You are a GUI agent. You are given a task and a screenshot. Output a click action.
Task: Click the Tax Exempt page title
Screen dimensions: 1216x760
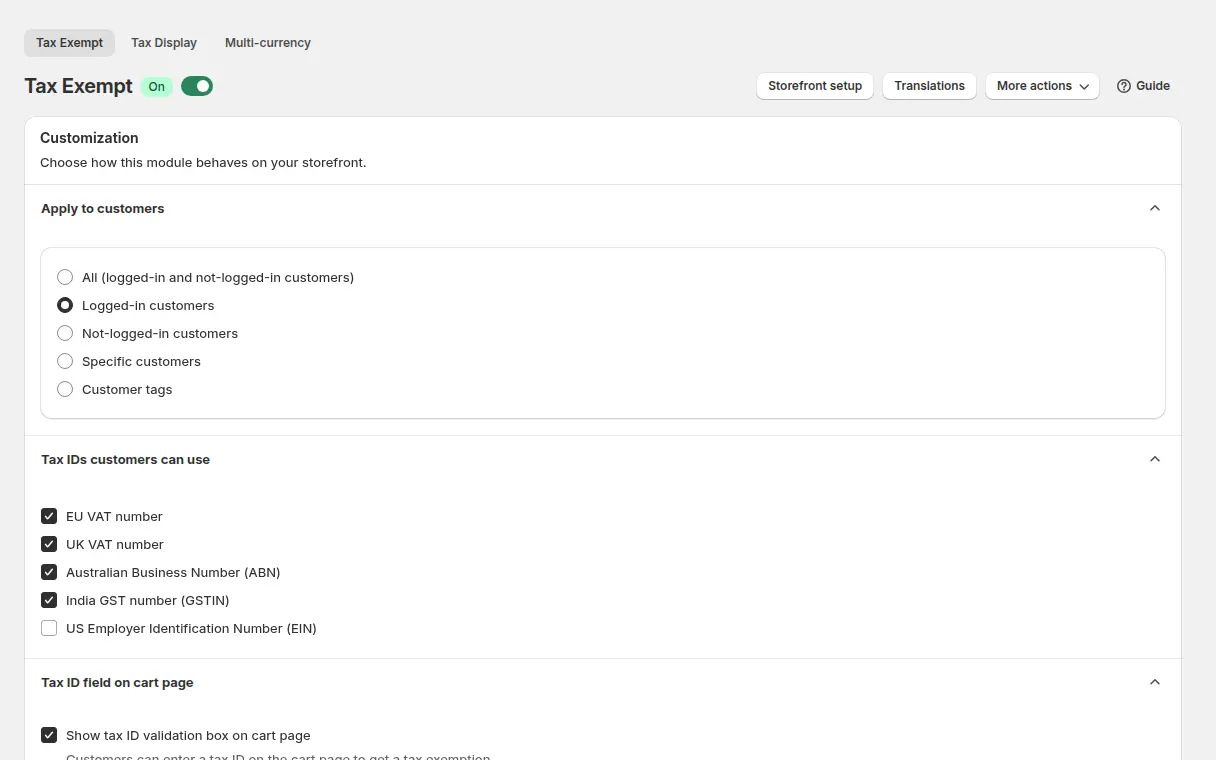(78, 86)
